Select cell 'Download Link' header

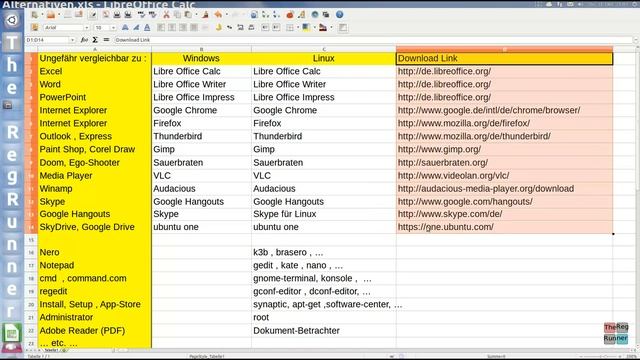tap(504, 58)
